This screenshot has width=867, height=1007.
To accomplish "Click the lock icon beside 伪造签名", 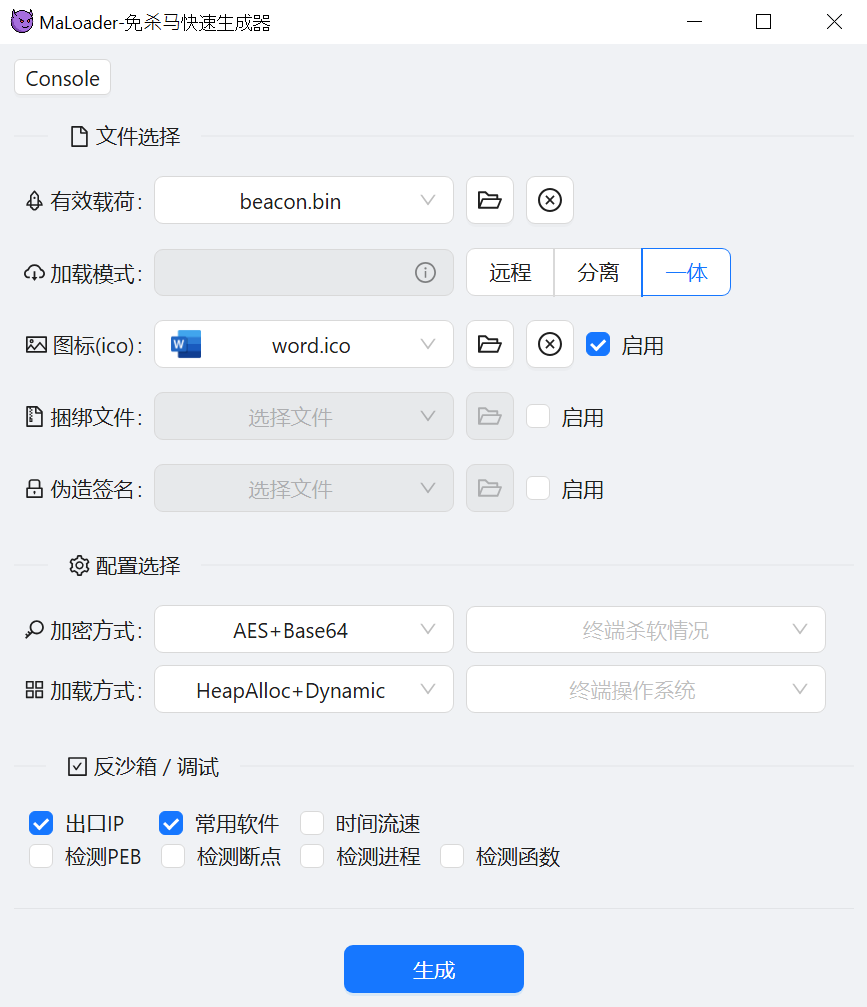I will point(34,489).
